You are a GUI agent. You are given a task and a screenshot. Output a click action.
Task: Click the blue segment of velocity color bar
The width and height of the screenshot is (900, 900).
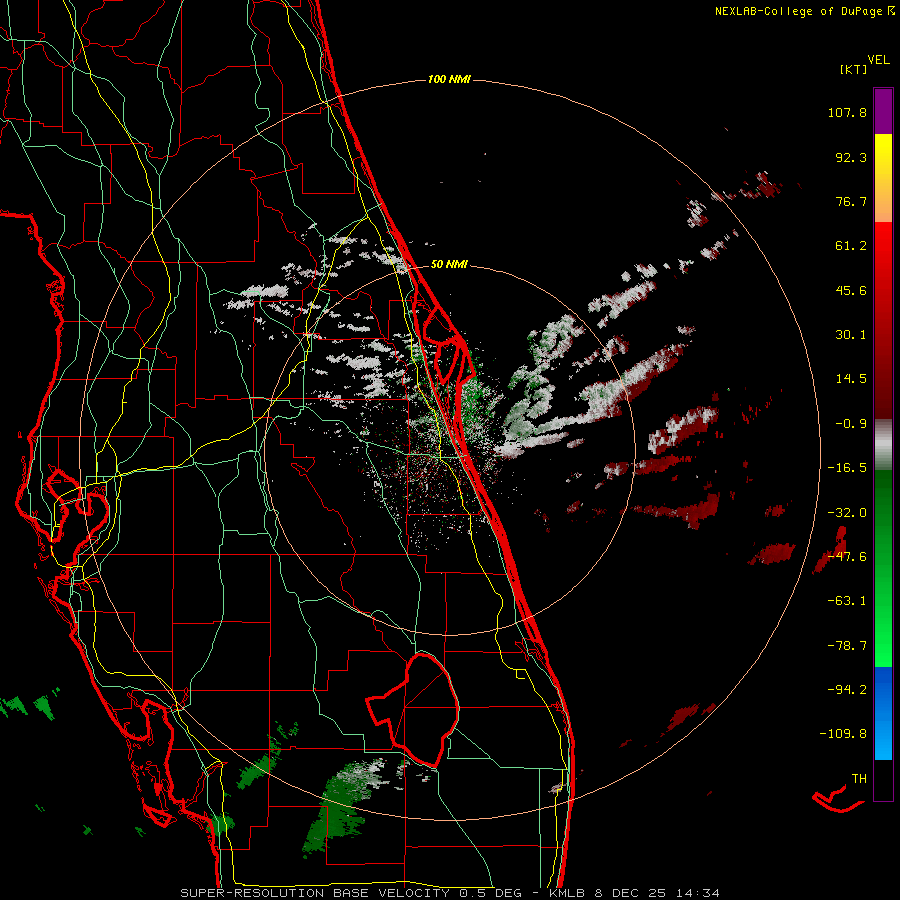(x=883, y=713)
